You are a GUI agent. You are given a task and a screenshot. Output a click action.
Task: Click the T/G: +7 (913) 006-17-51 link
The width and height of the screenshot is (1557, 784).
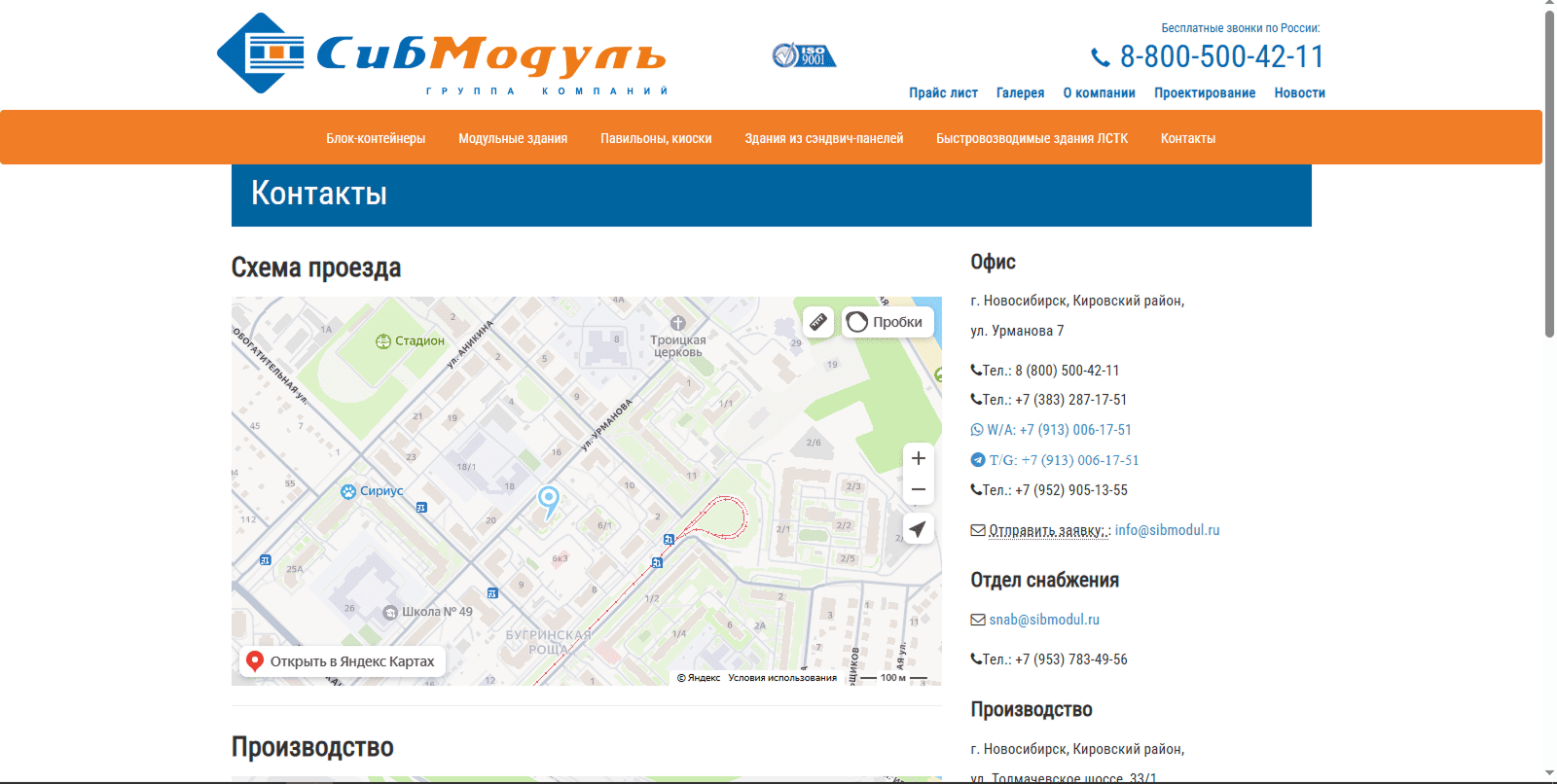[x=1064, y=460]
